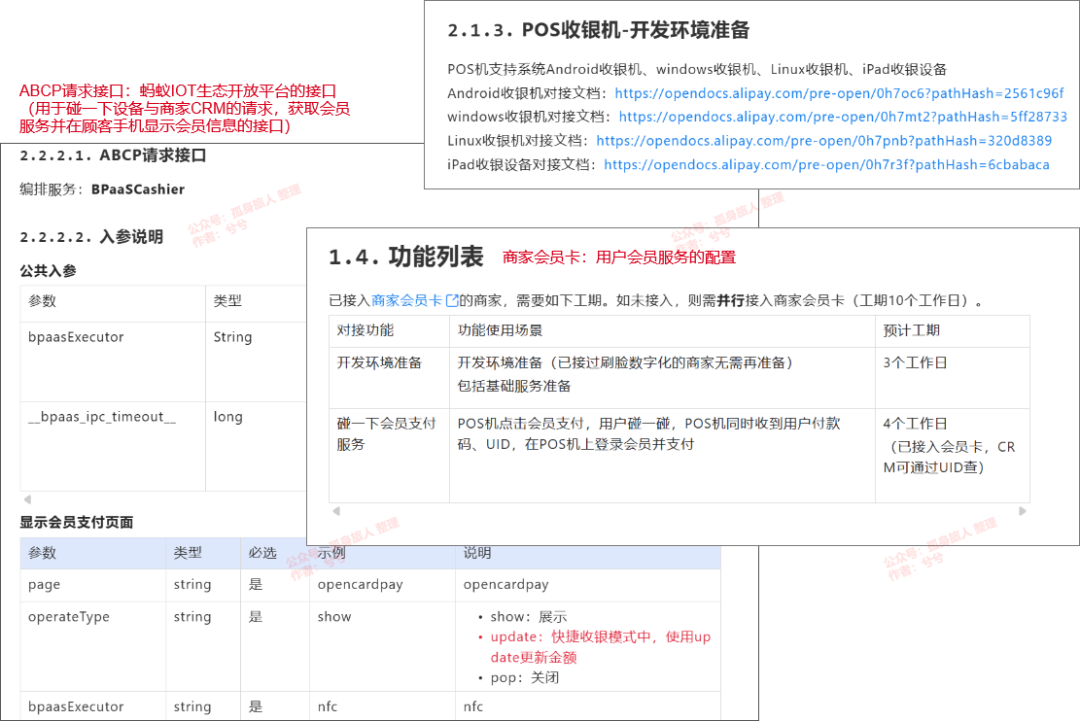This screenshot has height=721, width=1080.
Task: Click left scroll arrow under 公共入参 table
Action: tap(27, 499)
